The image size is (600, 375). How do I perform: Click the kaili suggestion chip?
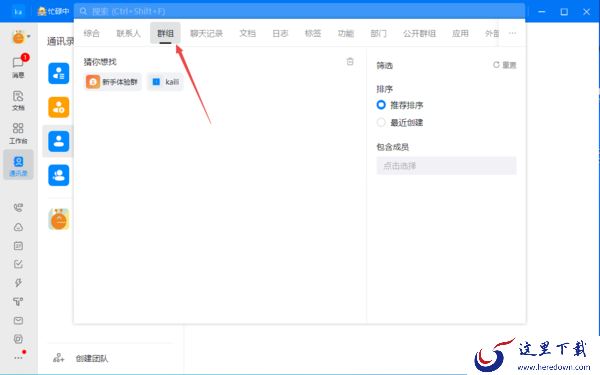click(x=165, y=82)
